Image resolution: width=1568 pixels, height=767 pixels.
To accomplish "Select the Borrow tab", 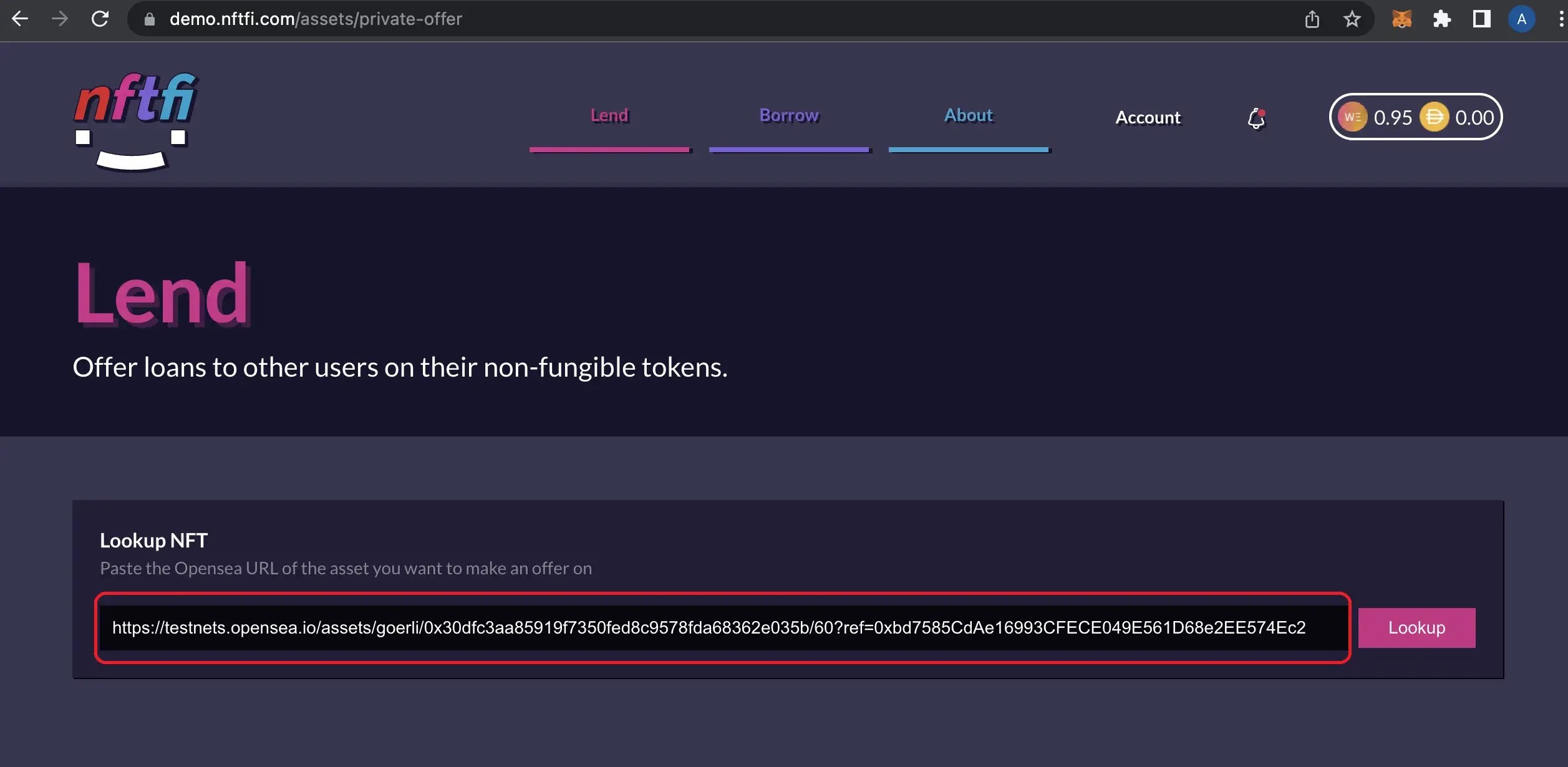I will 789,114.
